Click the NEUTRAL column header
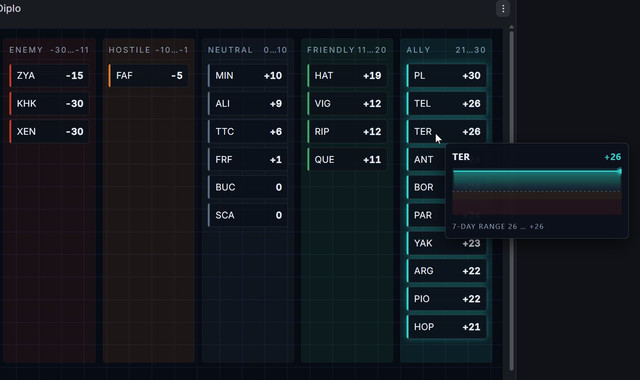The width and height of the screenshot is (640, 380). pyautogui.click(x=248, y=50)
